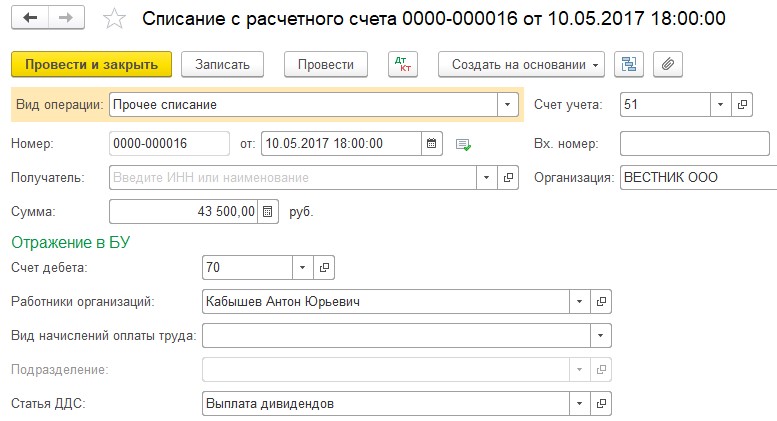777x421 pixels.
Task: Expand the Статья ДДС dropdown
Action: [579, 403]
